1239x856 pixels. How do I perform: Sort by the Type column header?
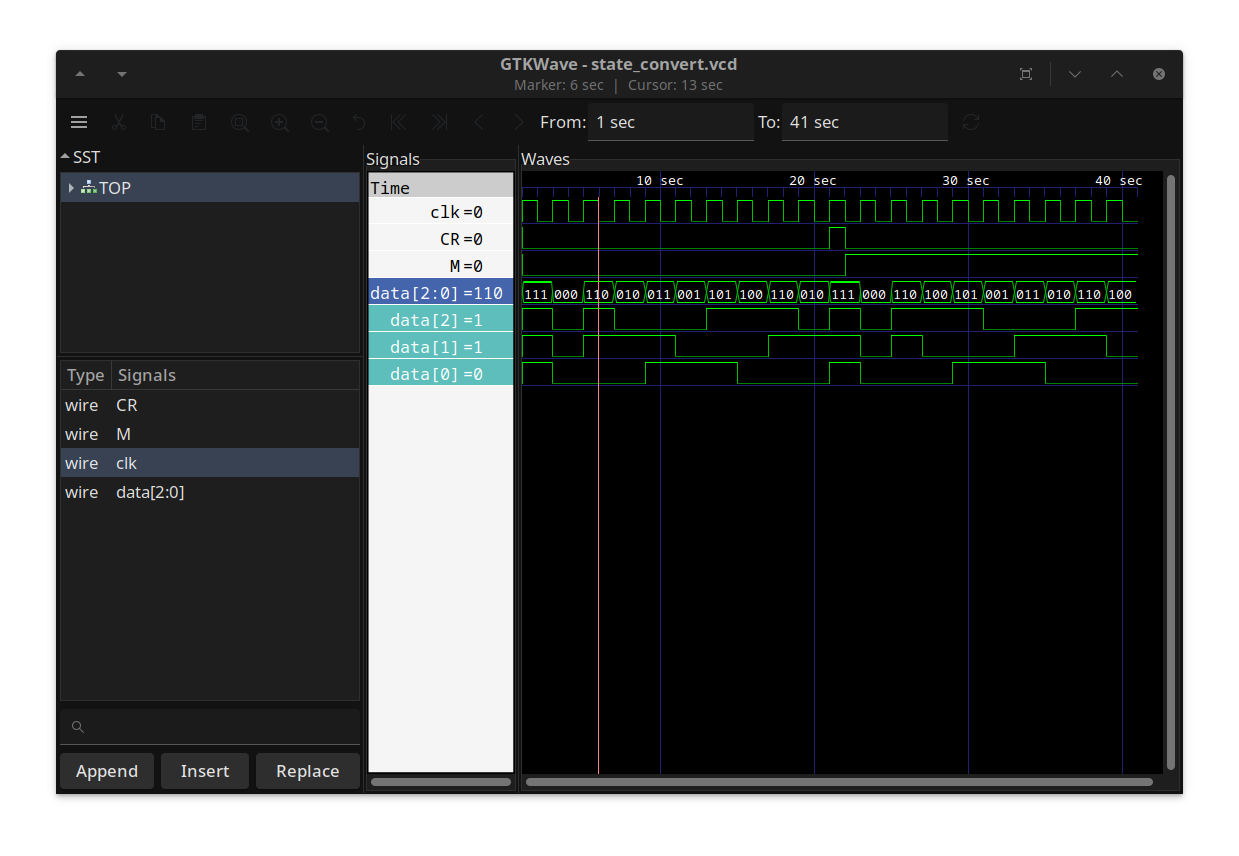86,375
